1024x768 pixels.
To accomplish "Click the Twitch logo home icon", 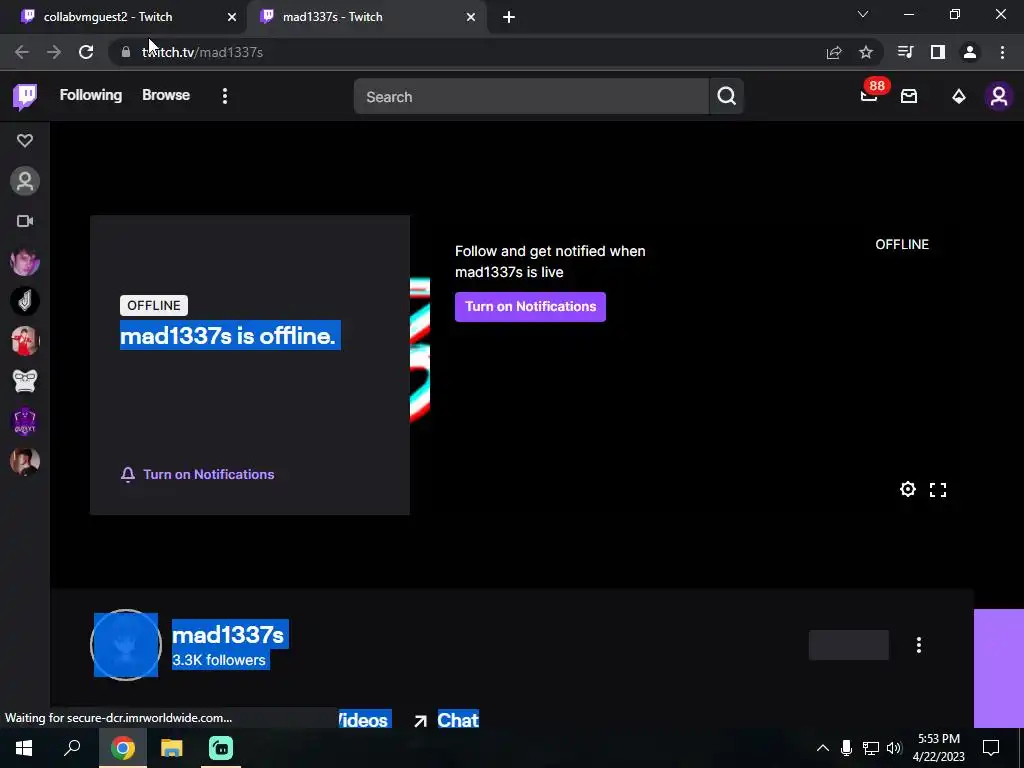I will (x=25, y=97).
